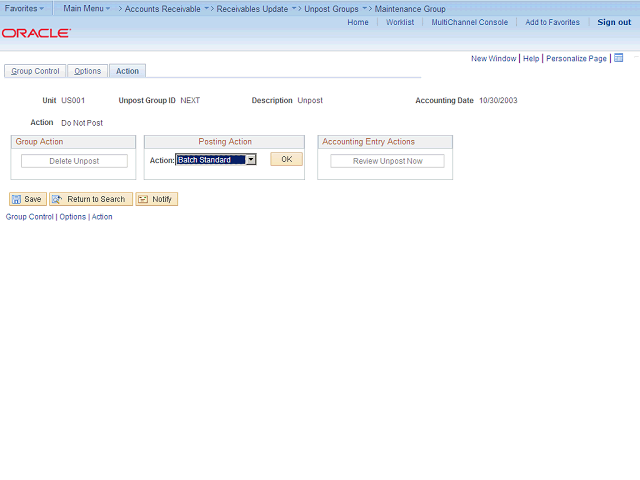Expand arrow next to Unpost Groups breadcrumb
Image resolution: width=640 pixels, height=480 pixels.
pos(364,8)
